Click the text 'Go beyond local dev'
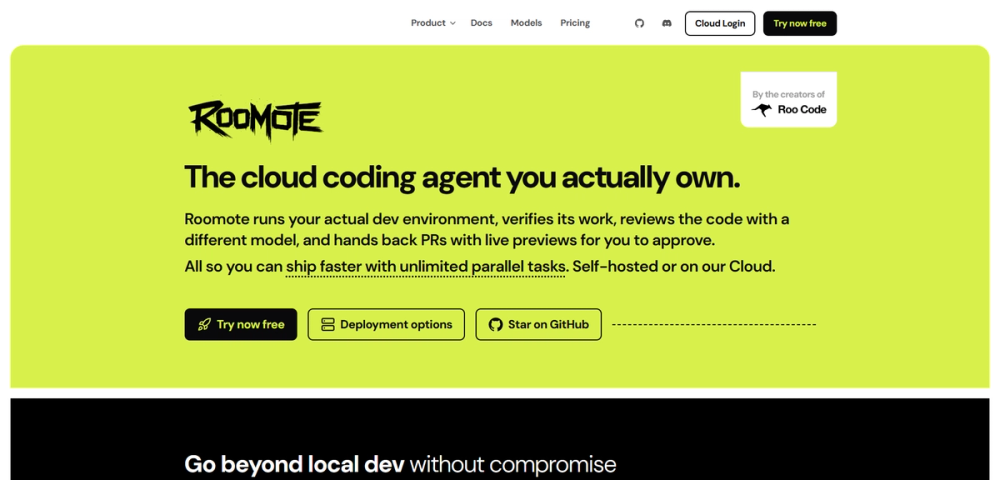This screenshot has width=1000, height=480. click(x=294, y=464)
